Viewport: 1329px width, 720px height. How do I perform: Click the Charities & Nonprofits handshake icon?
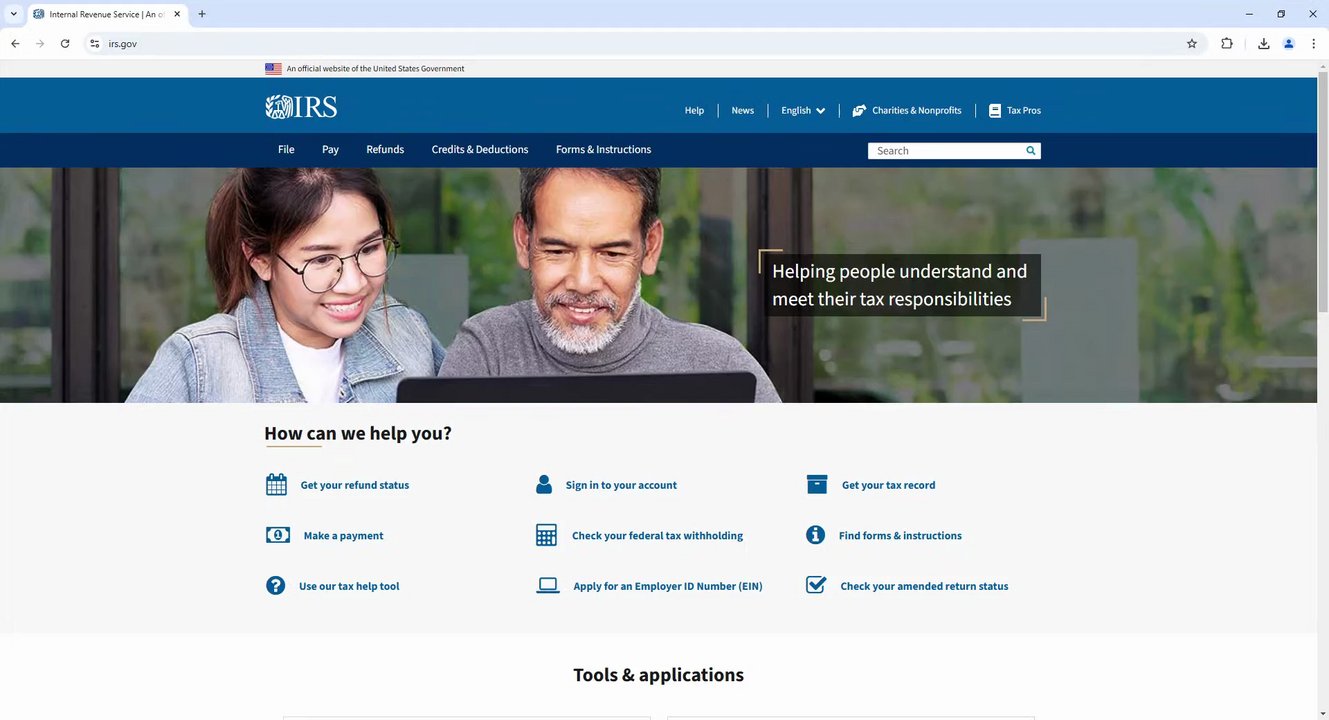pos(859,111)
